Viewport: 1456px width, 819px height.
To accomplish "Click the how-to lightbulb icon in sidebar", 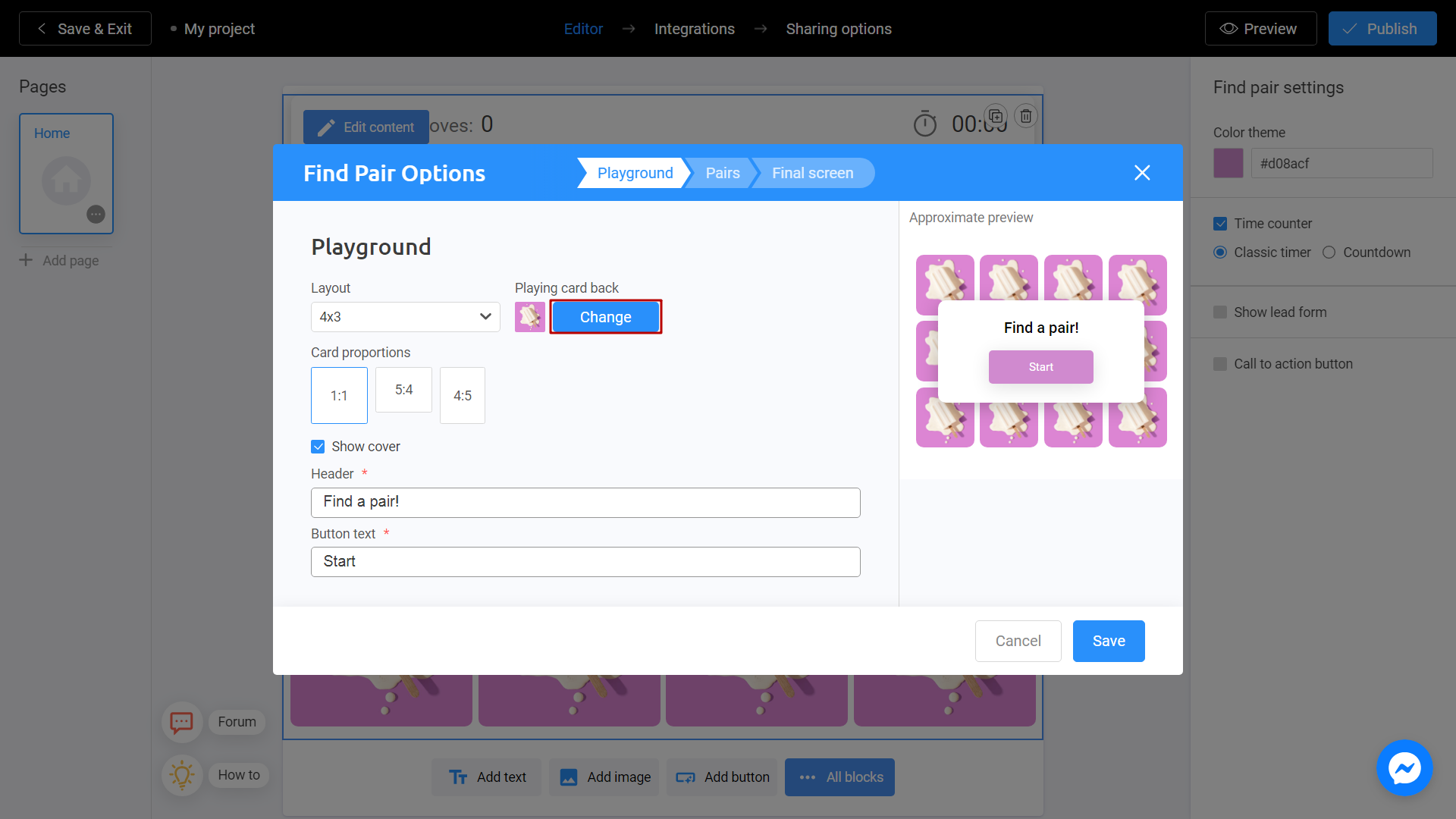I will pos(181,773).
